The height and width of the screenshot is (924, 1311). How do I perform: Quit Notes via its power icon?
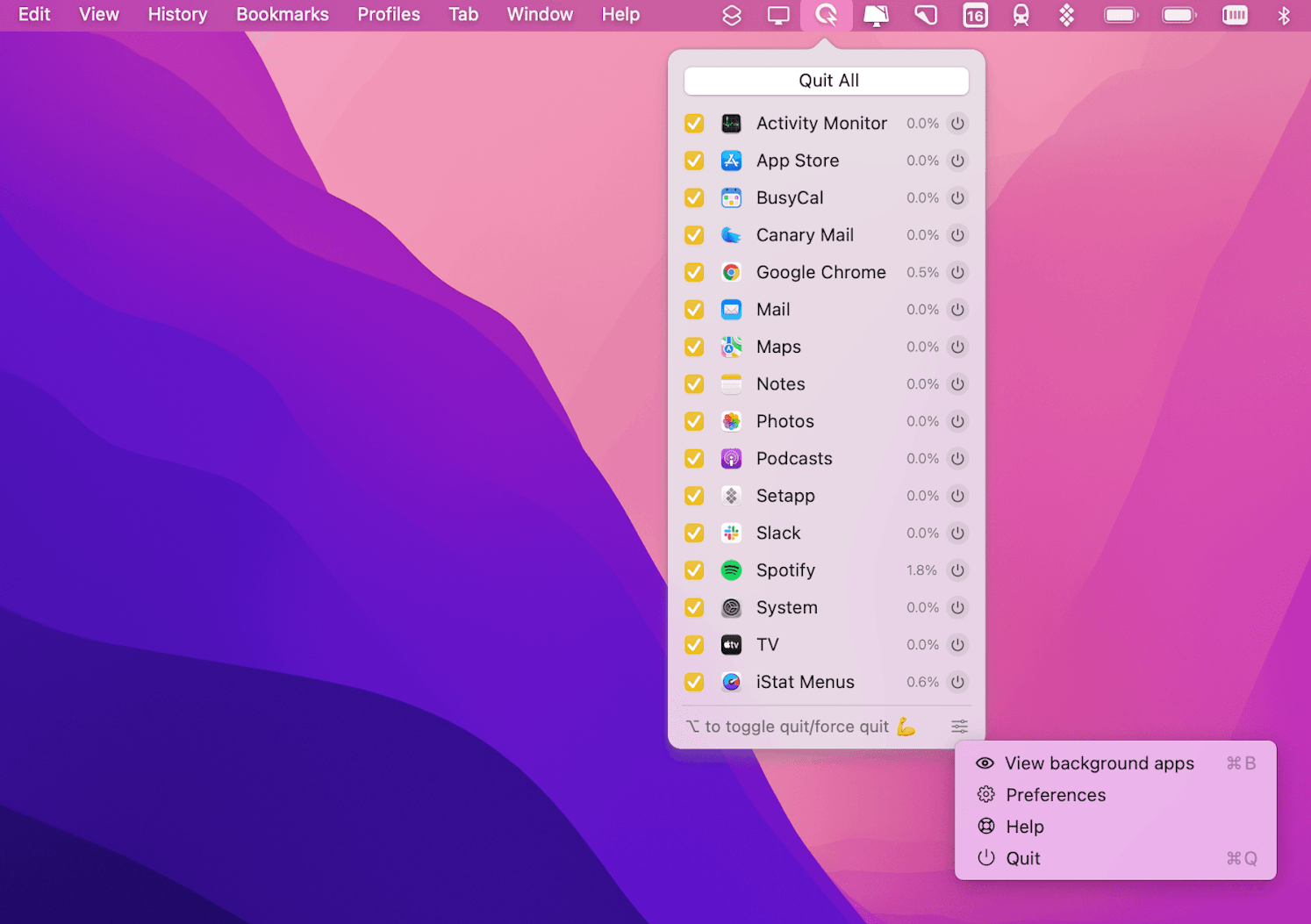click(x=957, y=384)
